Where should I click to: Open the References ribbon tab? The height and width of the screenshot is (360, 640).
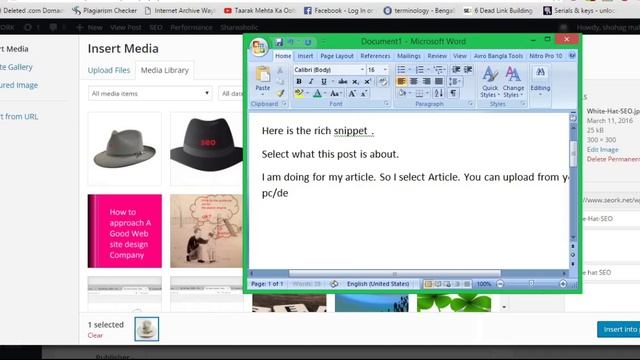[375, 56]
